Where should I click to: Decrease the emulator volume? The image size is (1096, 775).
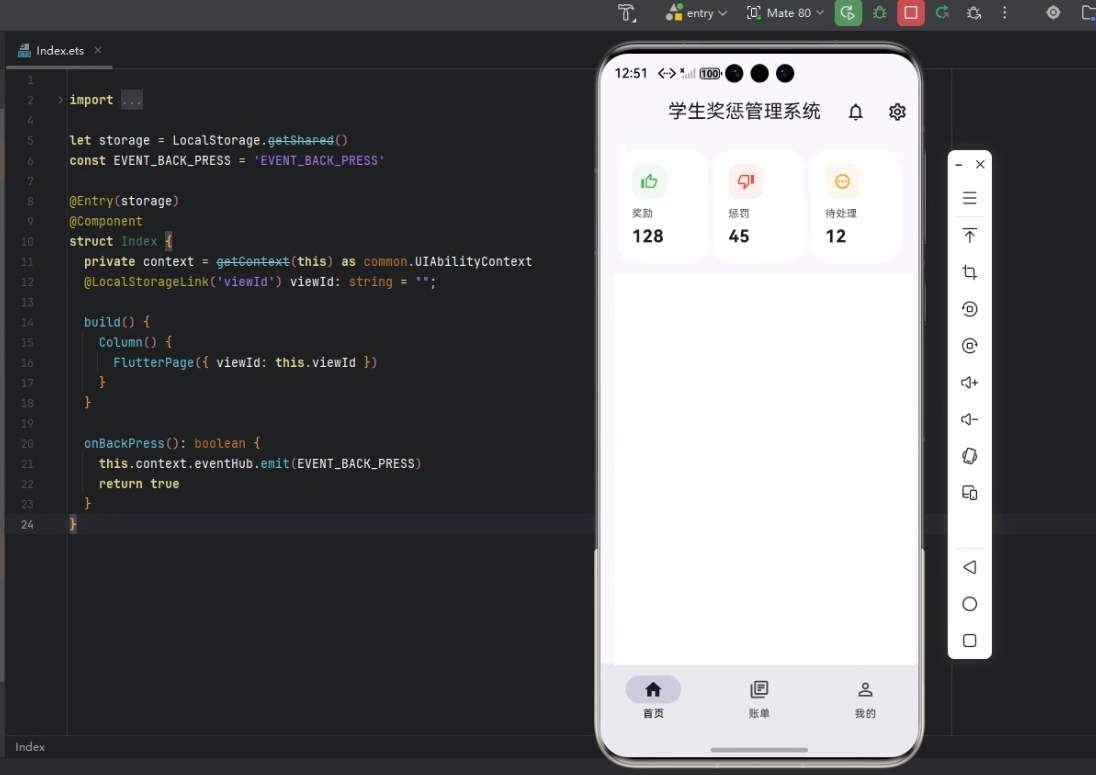click(x=969, y=419)
